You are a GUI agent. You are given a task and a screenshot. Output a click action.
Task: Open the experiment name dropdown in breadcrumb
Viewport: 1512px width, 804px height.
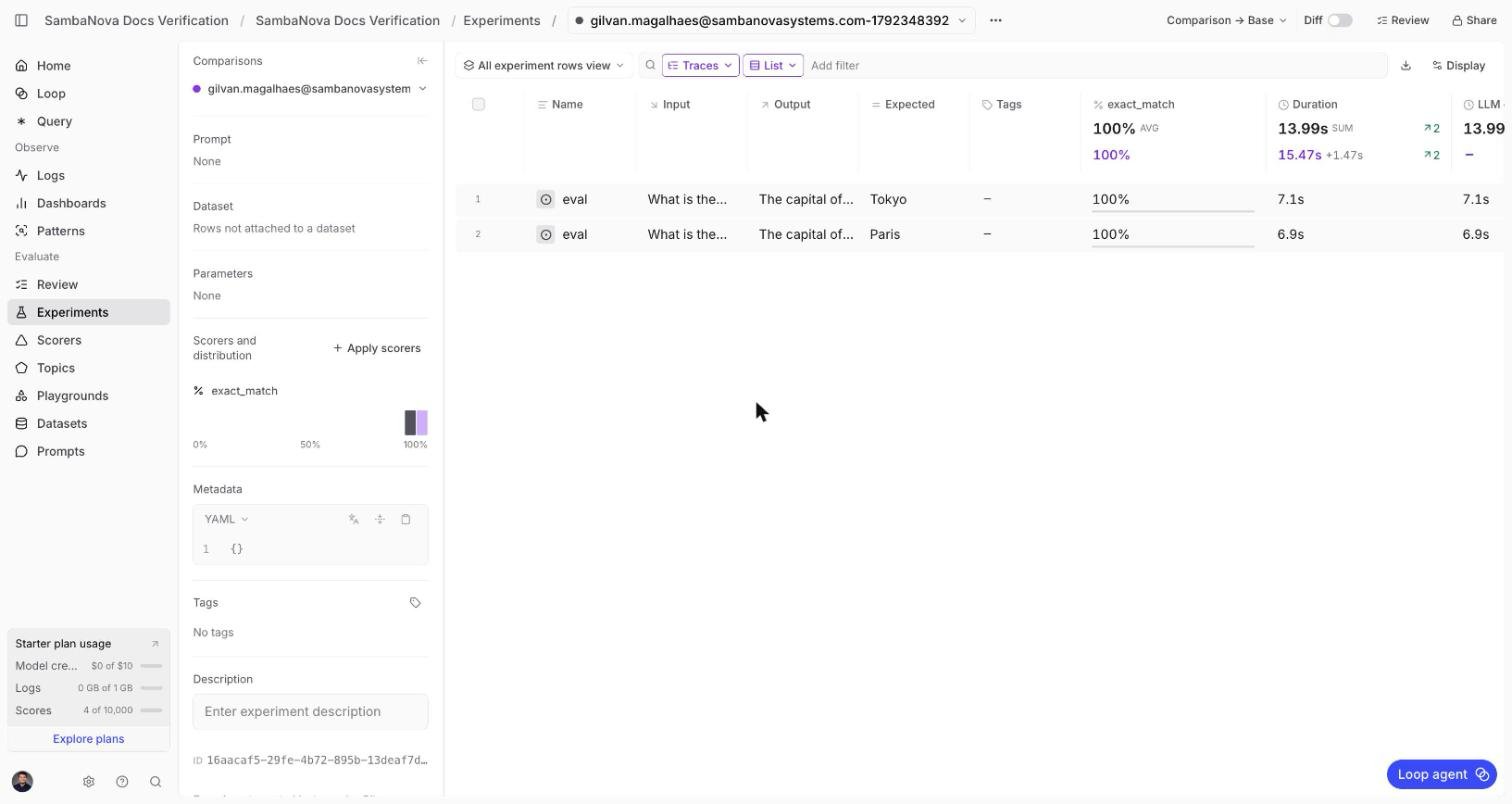(771, 20)
